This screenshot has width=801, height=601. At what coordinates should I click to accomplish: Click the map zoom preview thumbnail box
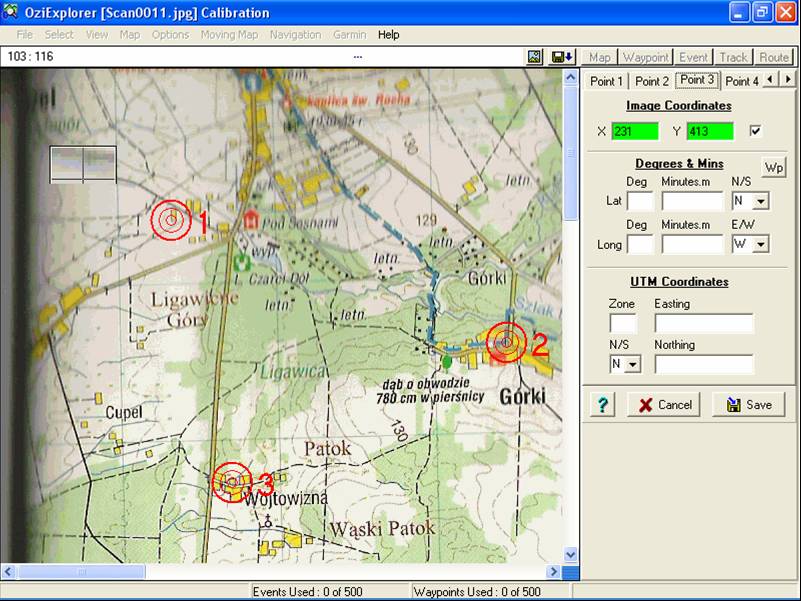point(83,165)
